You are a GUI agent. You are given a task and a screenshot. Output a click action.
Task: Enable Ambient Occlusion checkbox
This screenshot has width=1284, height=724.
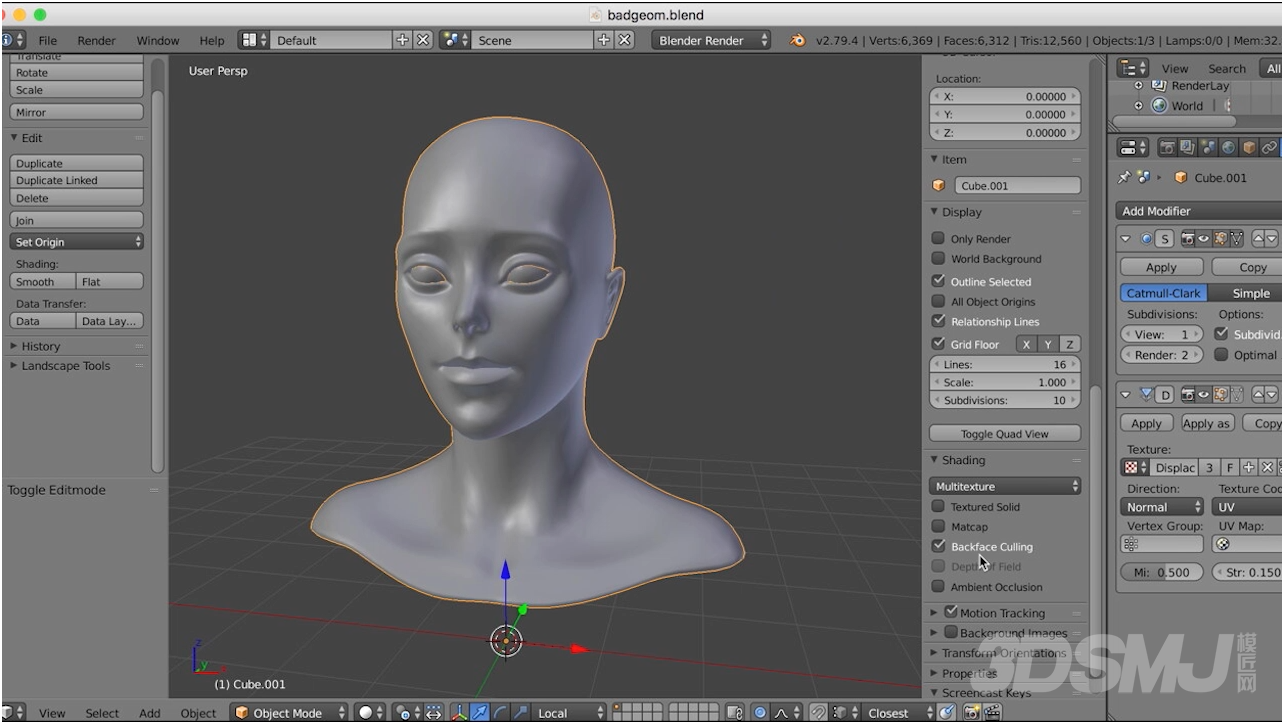pos(938,587)
